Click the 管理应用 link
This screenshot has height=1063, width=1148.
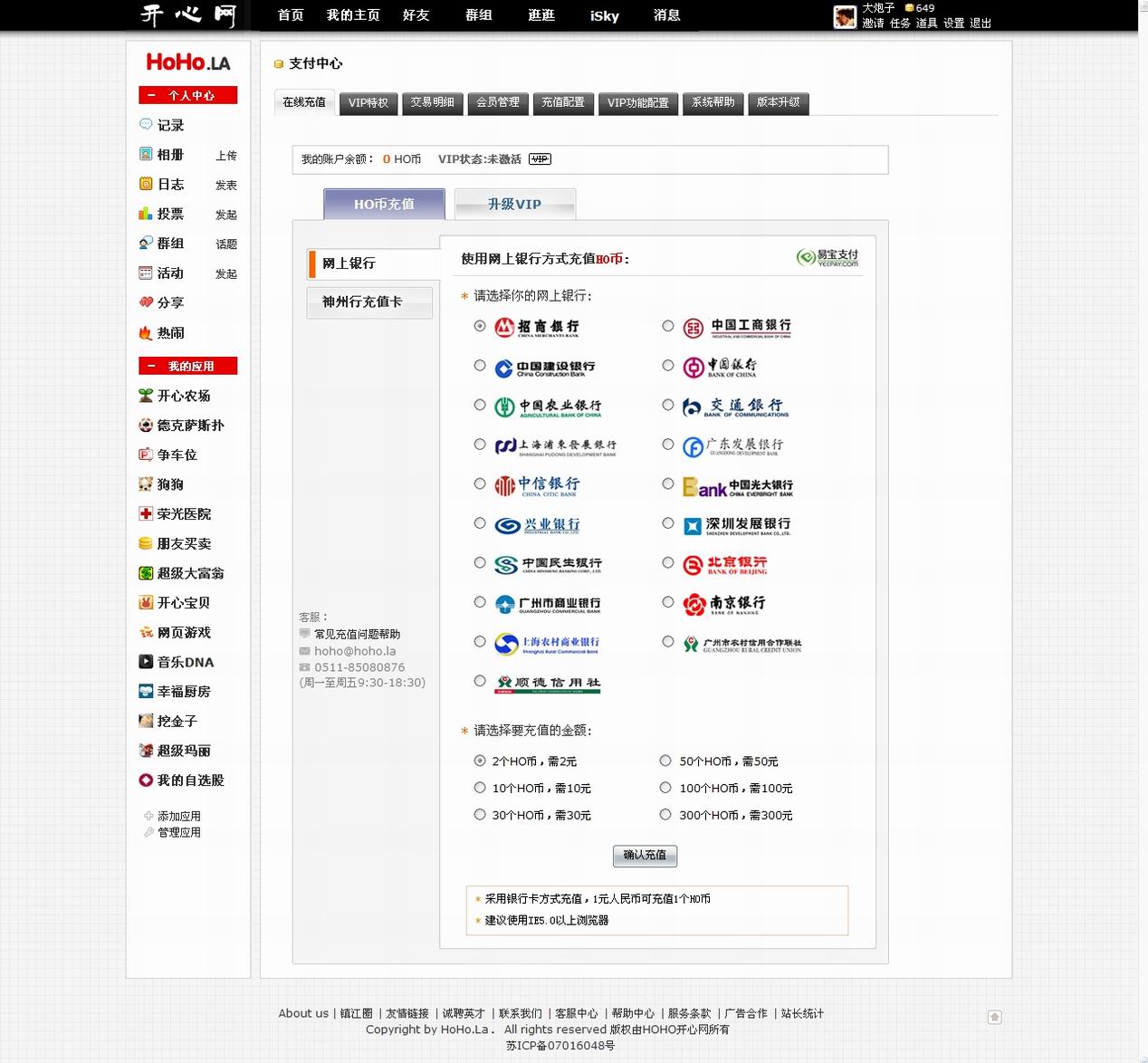pos(179,832)
